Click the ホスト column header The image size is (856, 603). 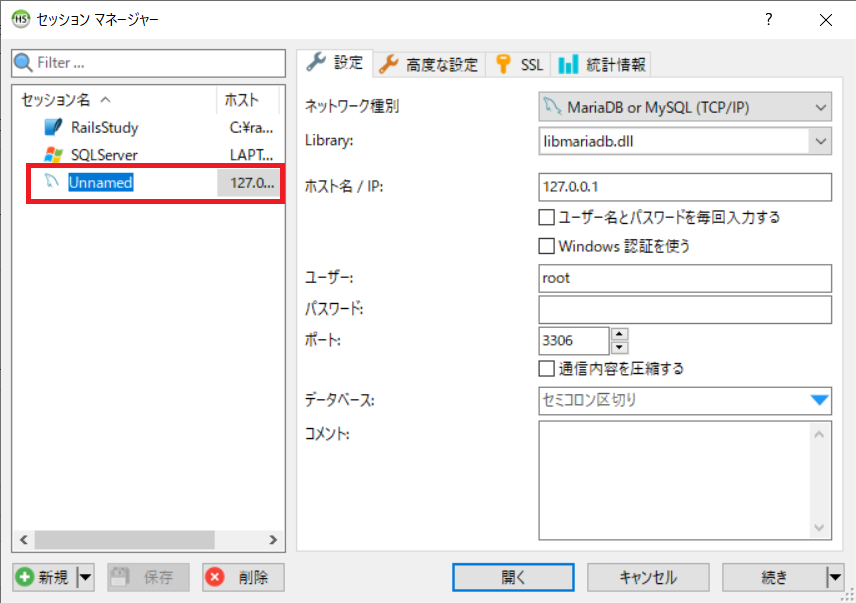tap(248, 100)
